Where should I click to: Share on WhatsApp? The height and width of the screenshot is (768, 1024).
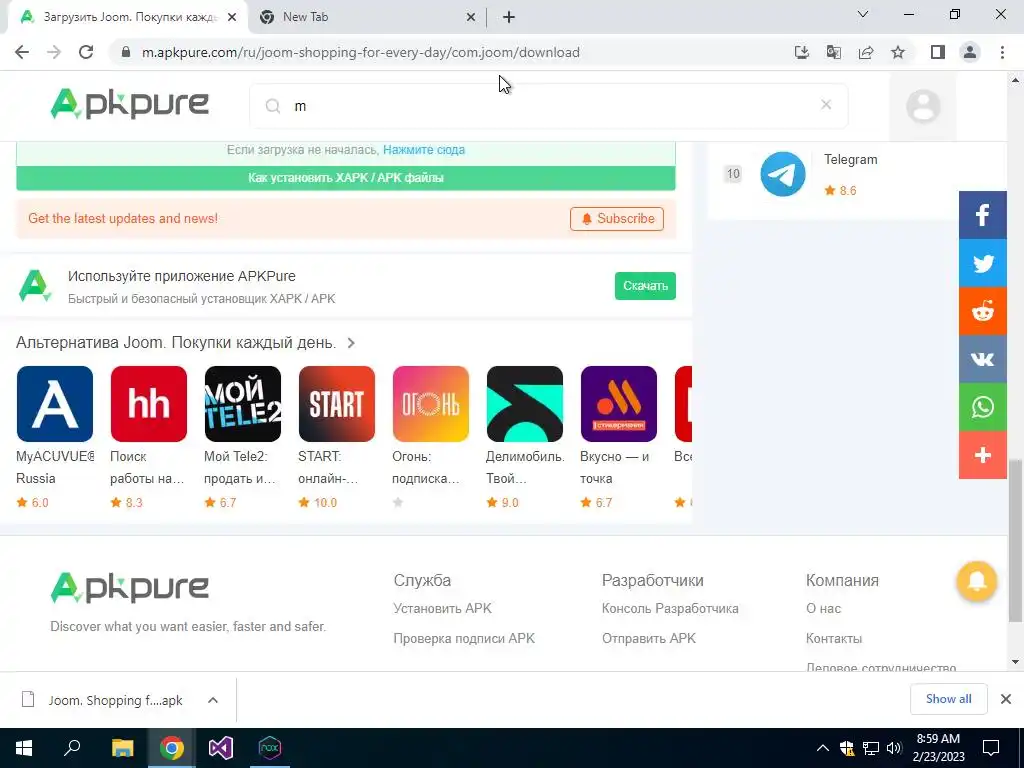[x=982, y=407]
